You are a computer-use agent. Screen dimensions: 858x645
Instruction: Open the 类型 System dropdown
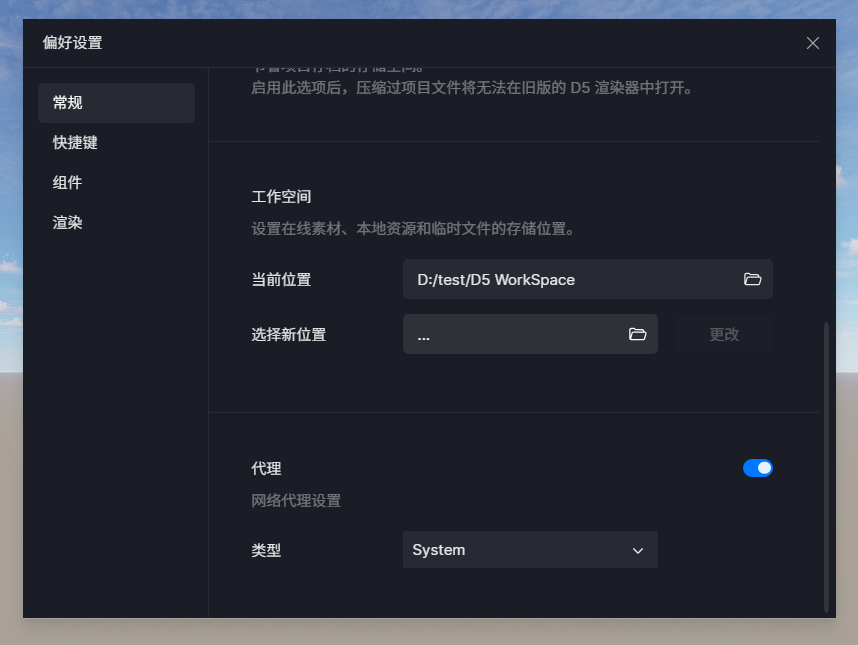(529, 550)
